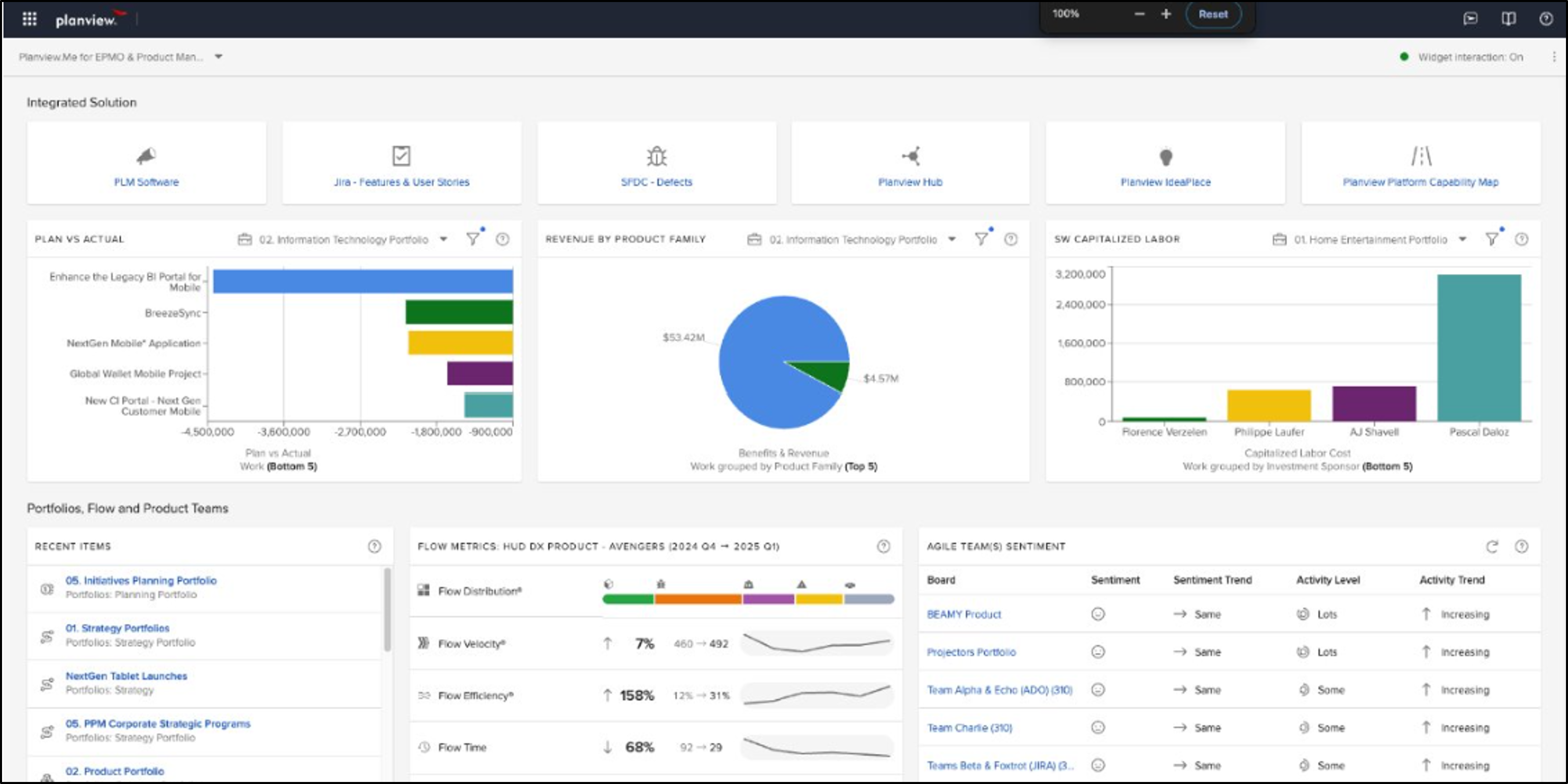This screenshot has height=784, width=1568.
Task: Open filter in Revenue by Product Family widget
Action: click(981, 239)
